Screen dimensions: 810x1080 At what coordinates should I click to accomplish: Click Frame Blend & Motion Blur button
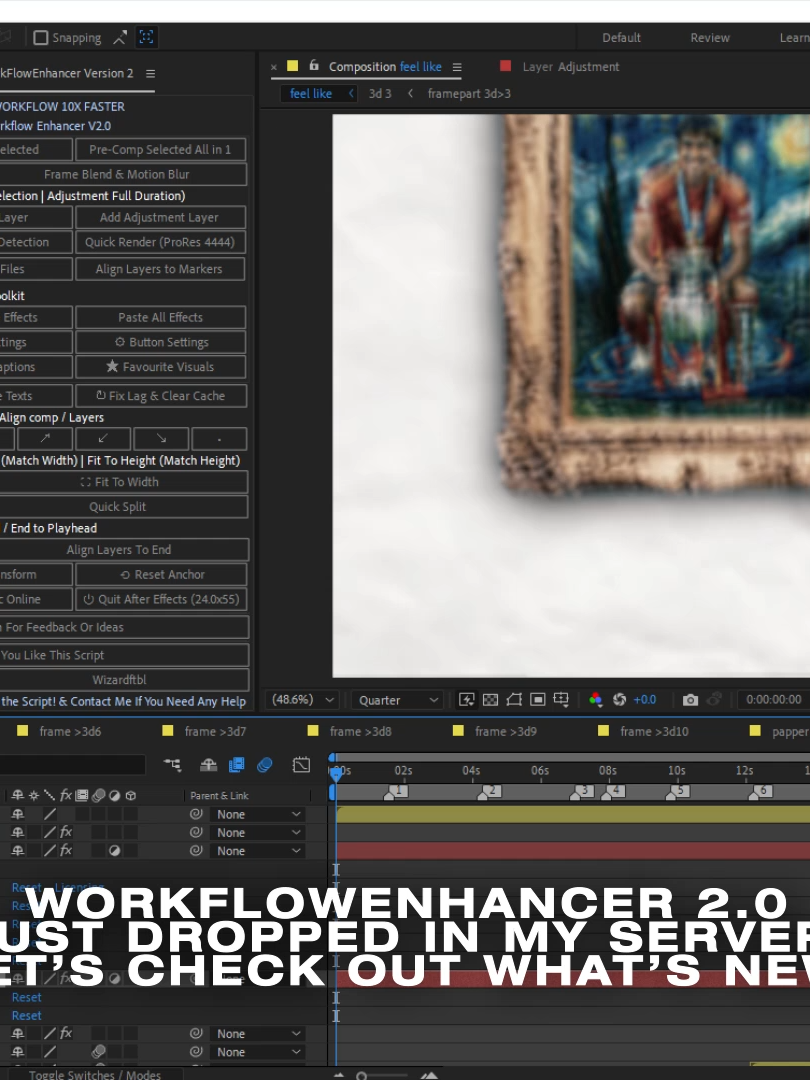point(116,174)
